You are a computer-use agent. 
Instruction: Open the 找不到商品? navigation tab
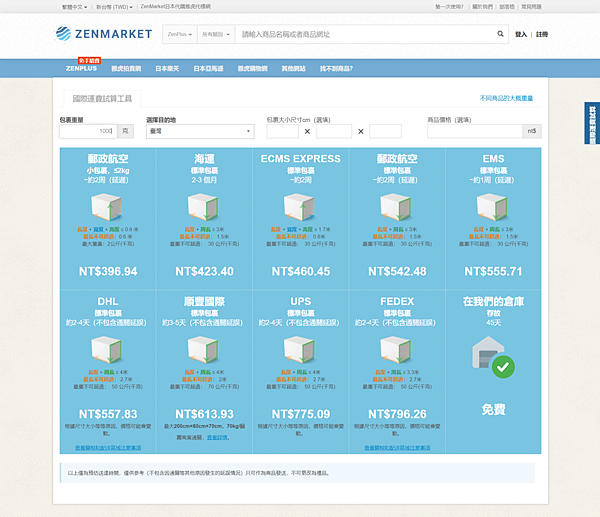coord(336,68)
